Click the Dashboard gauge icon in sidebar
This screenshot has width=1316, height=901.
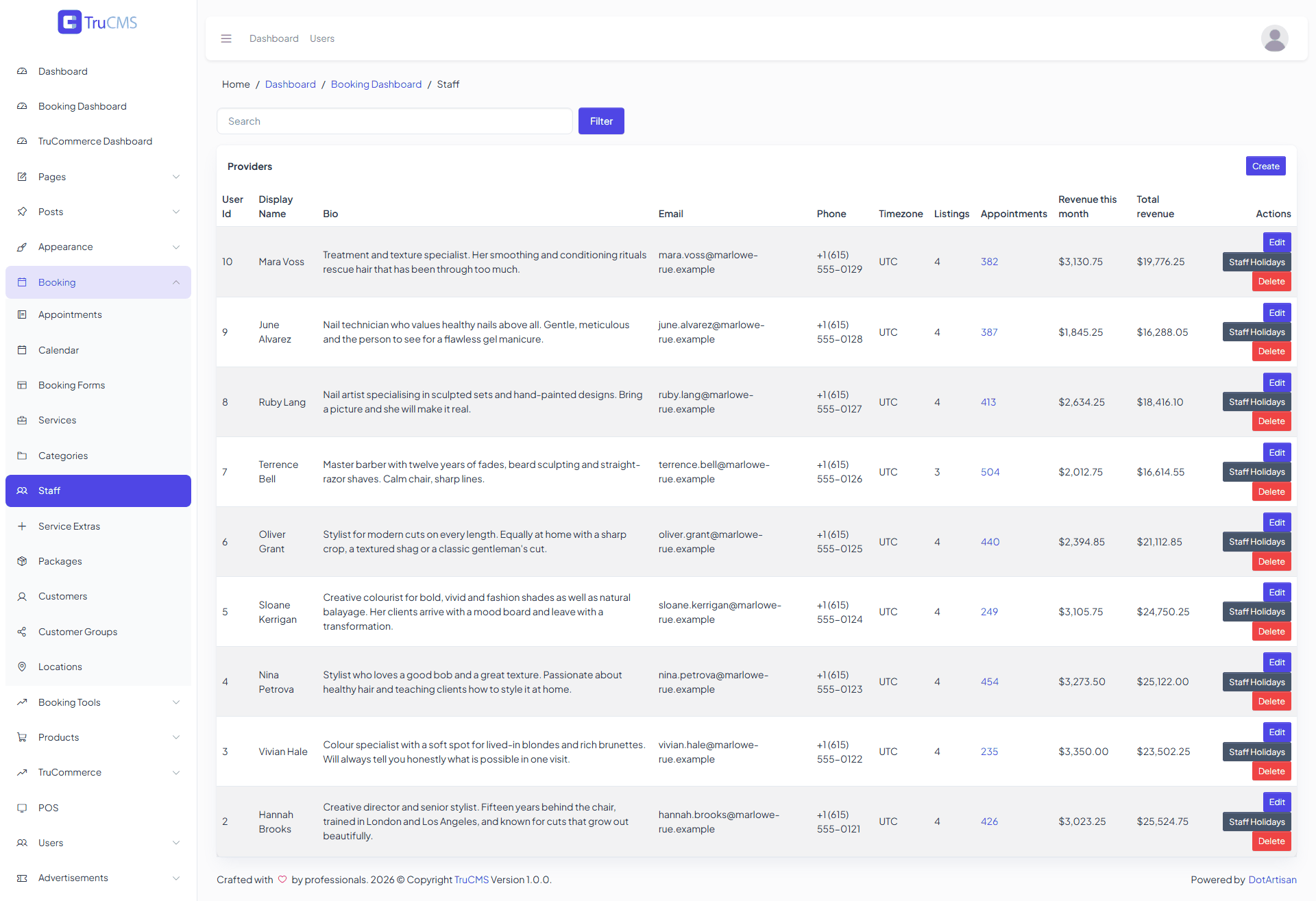click(22, 71)
